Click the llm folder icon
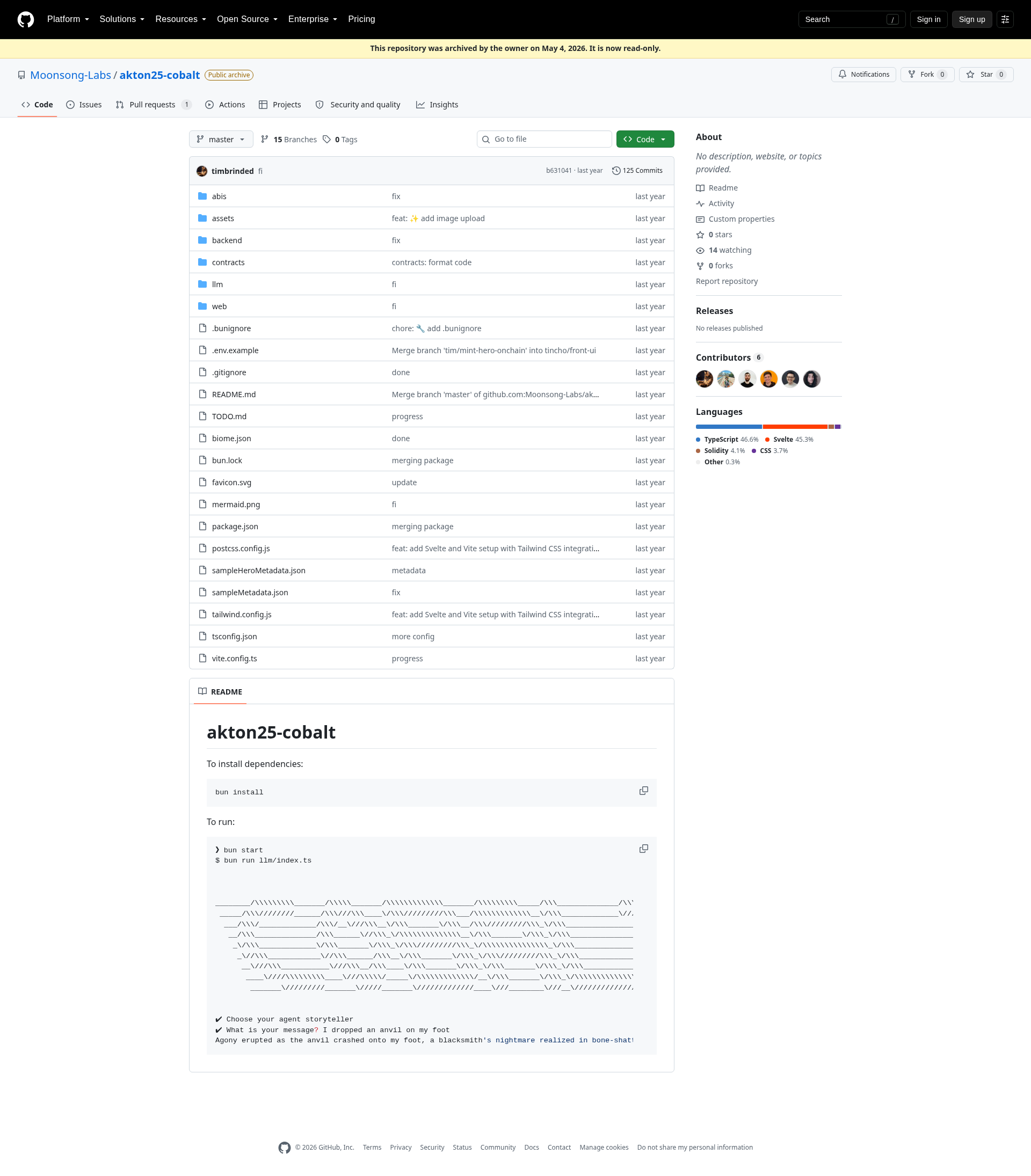 coord(202,284)
